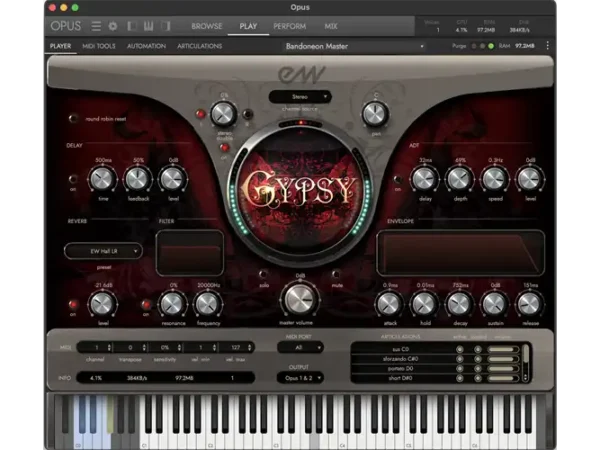Switch to the Browse tab

coord(207,26)
